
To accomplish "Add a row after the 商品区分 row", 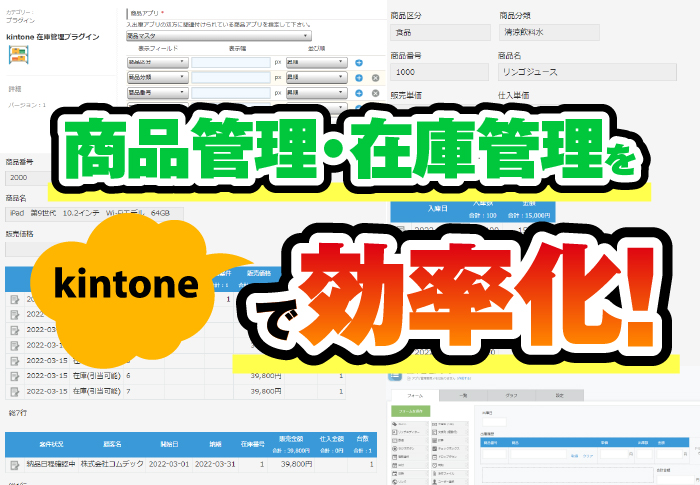I will 358,63.
